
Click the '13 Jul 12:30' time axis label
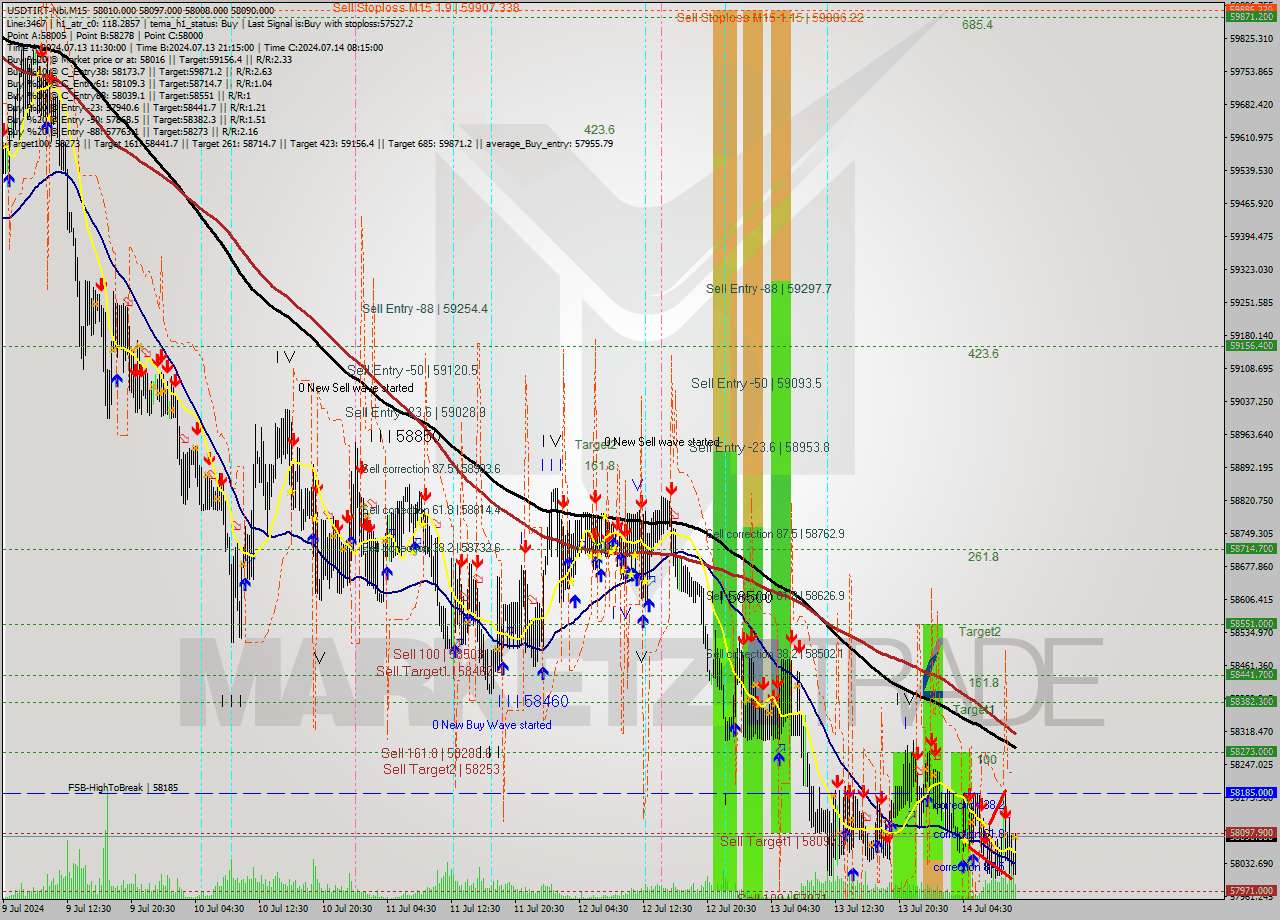tap(859, 909)
